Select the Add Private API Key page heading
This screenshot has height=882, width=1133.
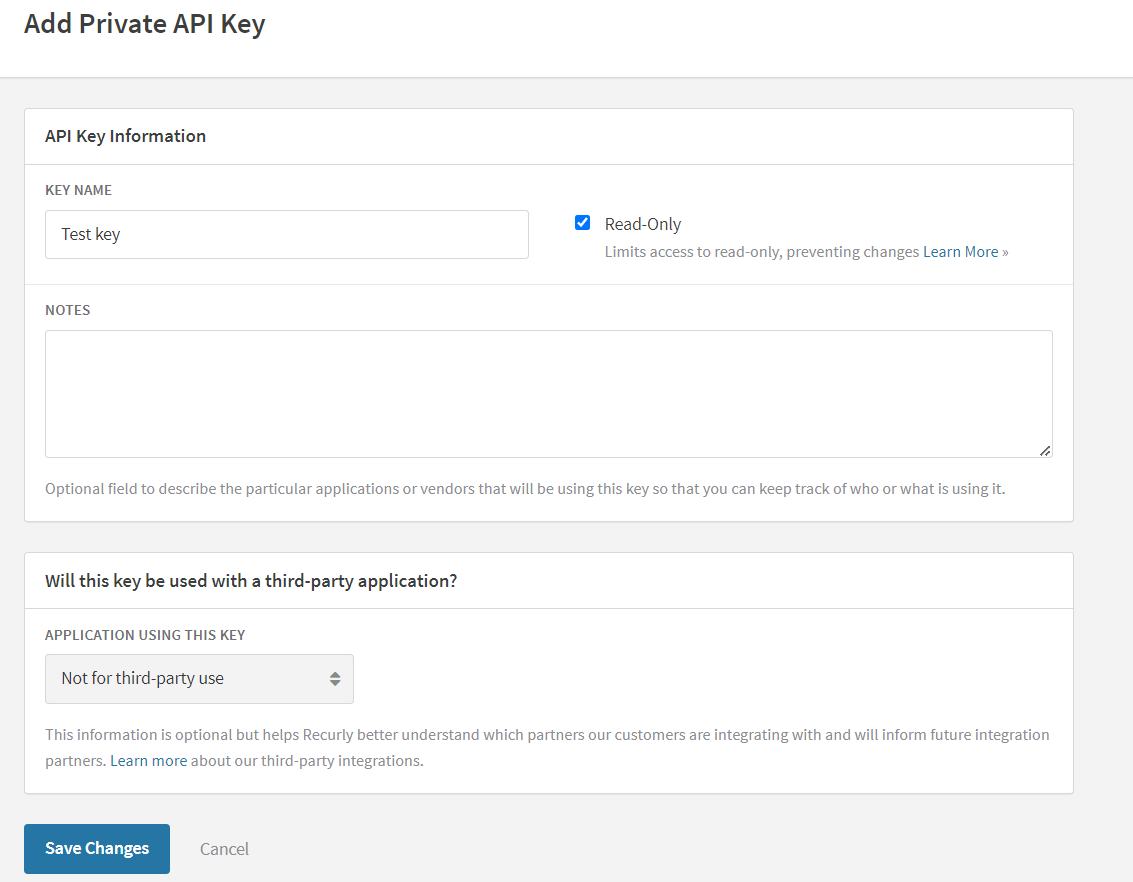pos(144,24)
